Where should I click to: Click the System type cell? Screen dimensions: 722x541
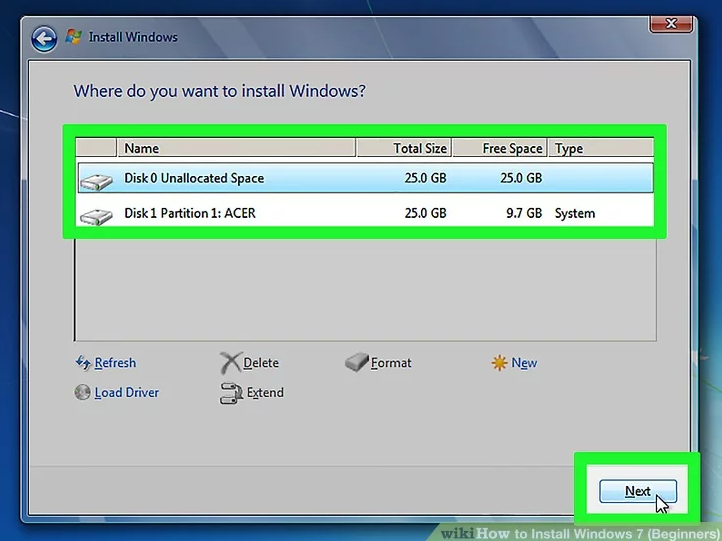point(575,213)
